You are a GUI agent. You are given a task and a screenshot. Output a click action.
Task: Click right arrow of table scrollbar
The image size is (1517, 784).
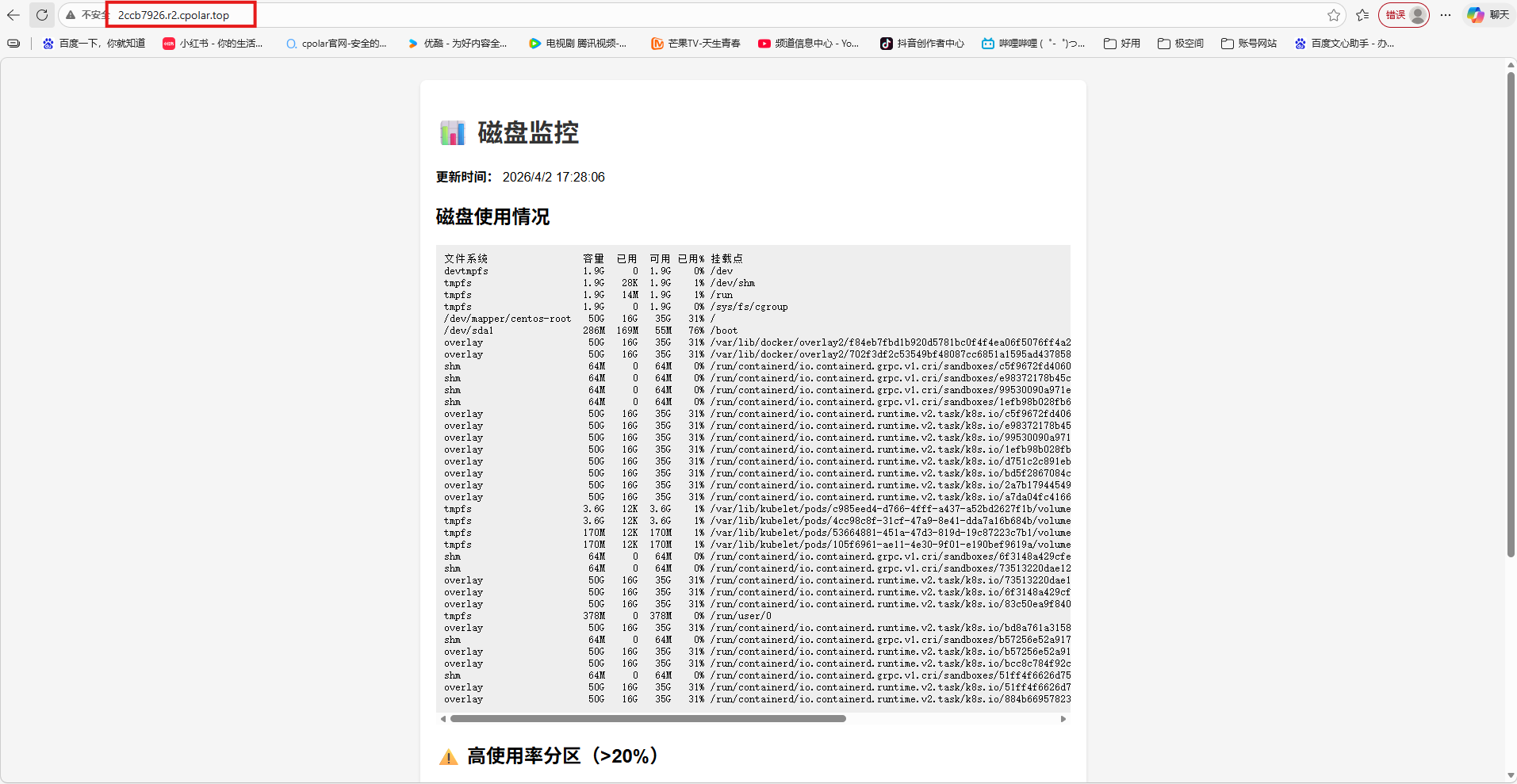click(1063, 719)
